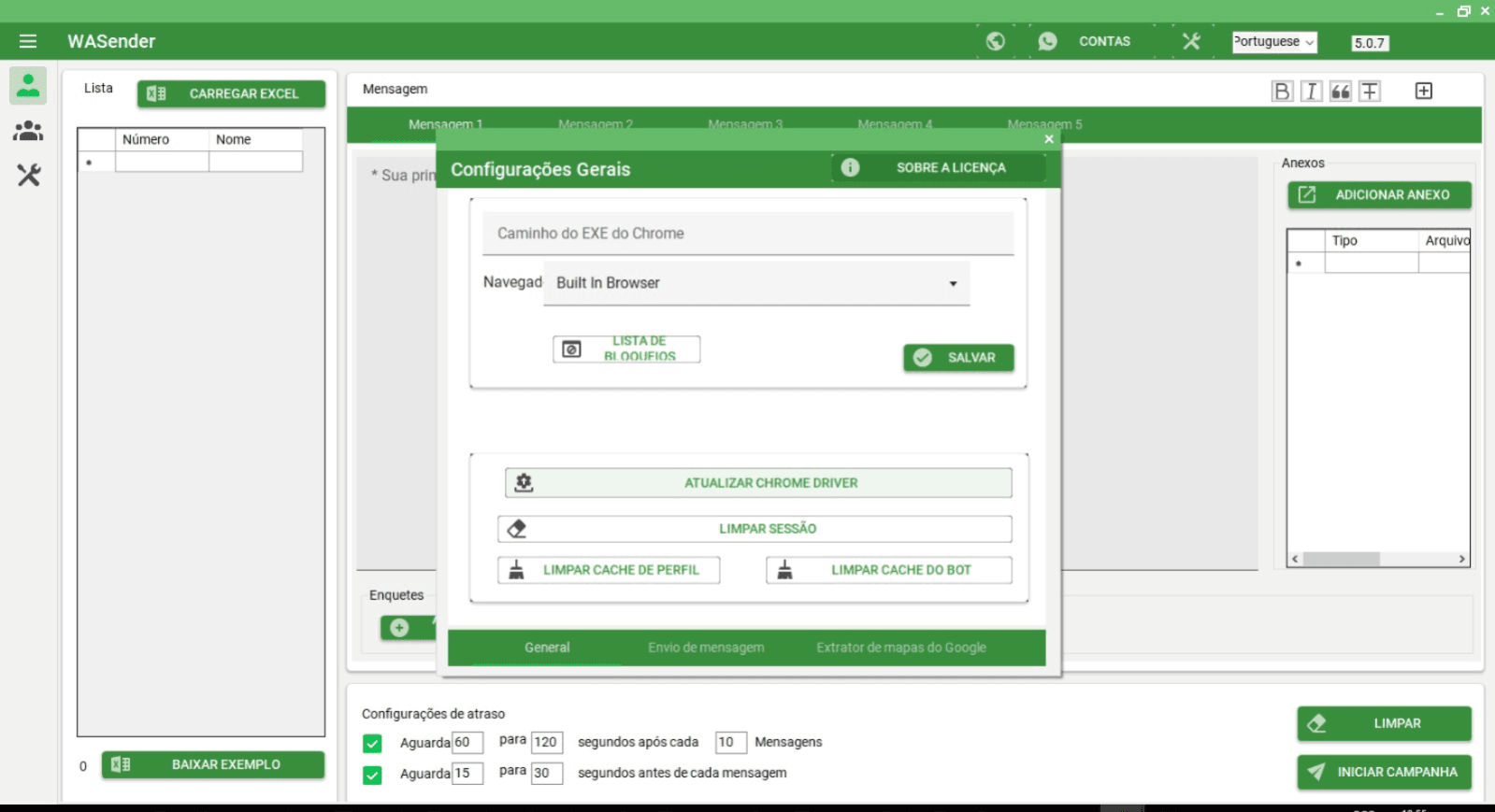1495x812 pixels.
Task: Click the SALVAR button
Action: point(958,358)
